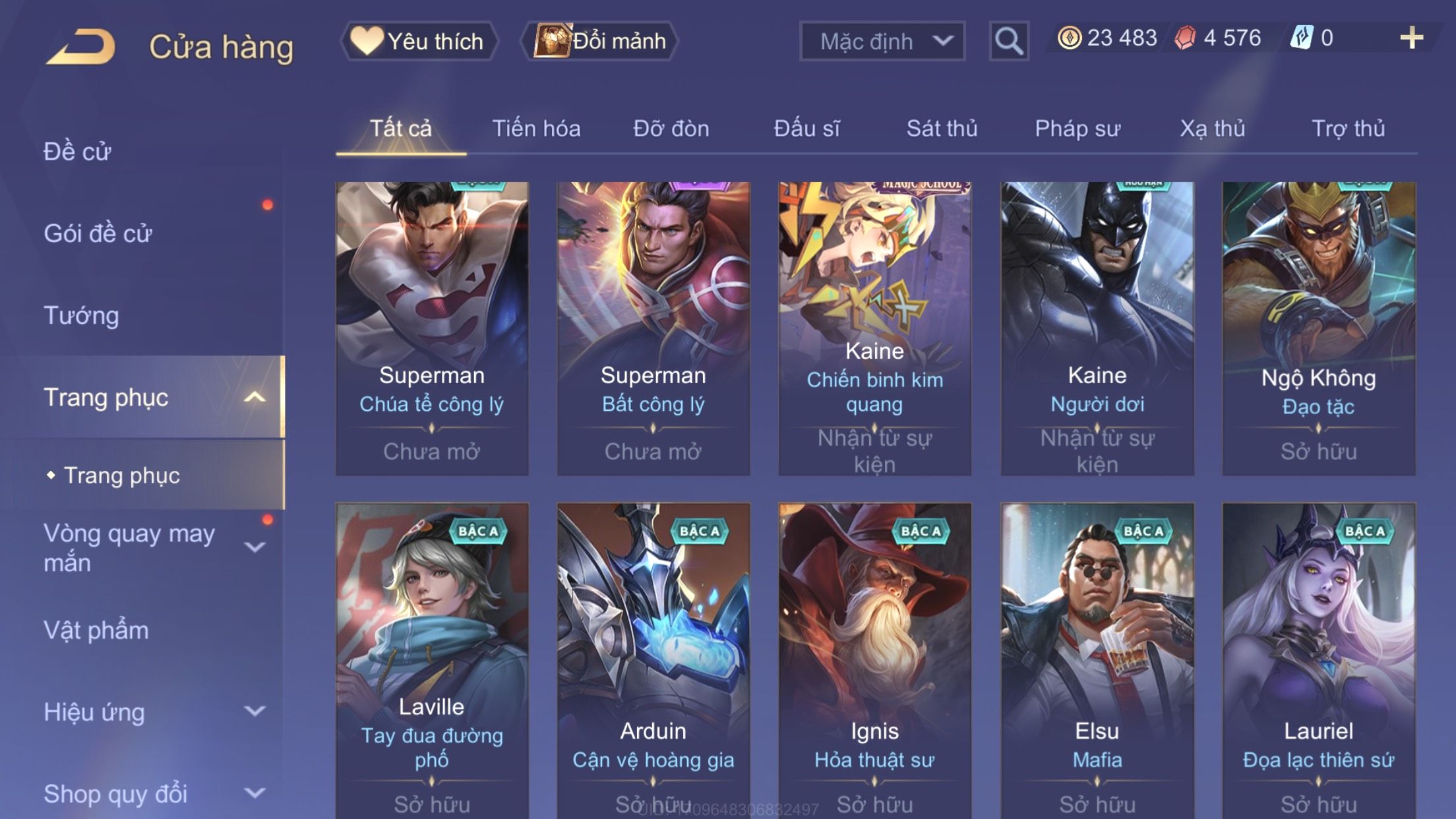
Task: Open the Mặc định sort dropdown
Action: click(882, 41)
